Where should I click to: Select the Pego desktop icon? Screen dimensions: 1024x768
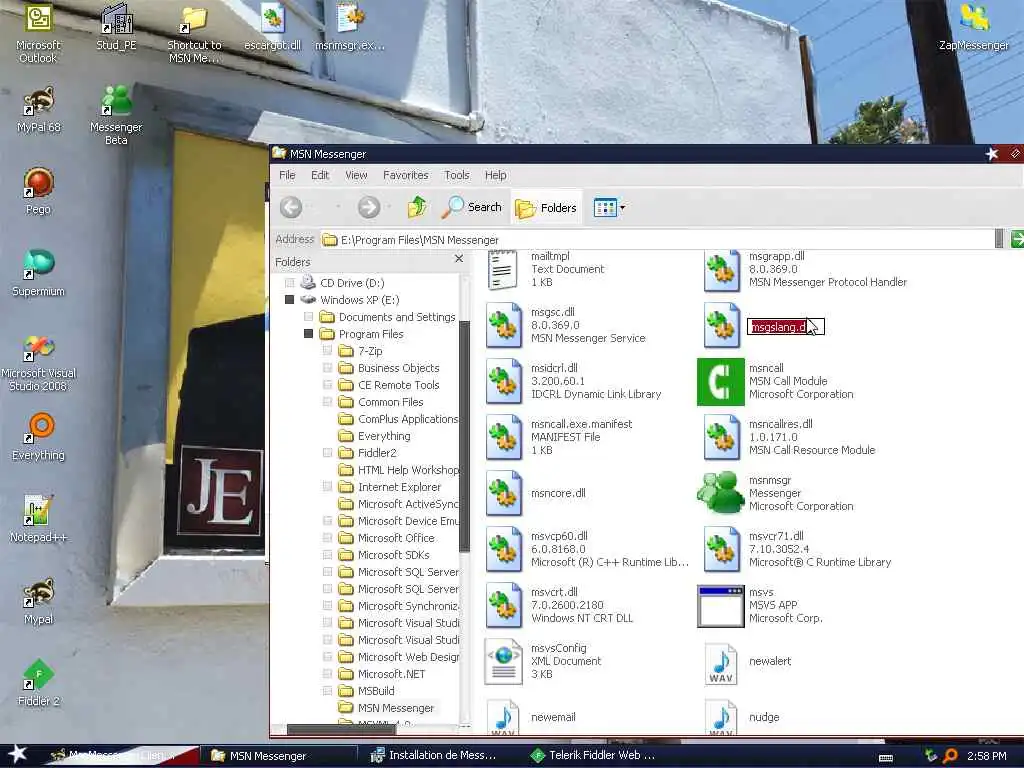(x=38, y=192)
